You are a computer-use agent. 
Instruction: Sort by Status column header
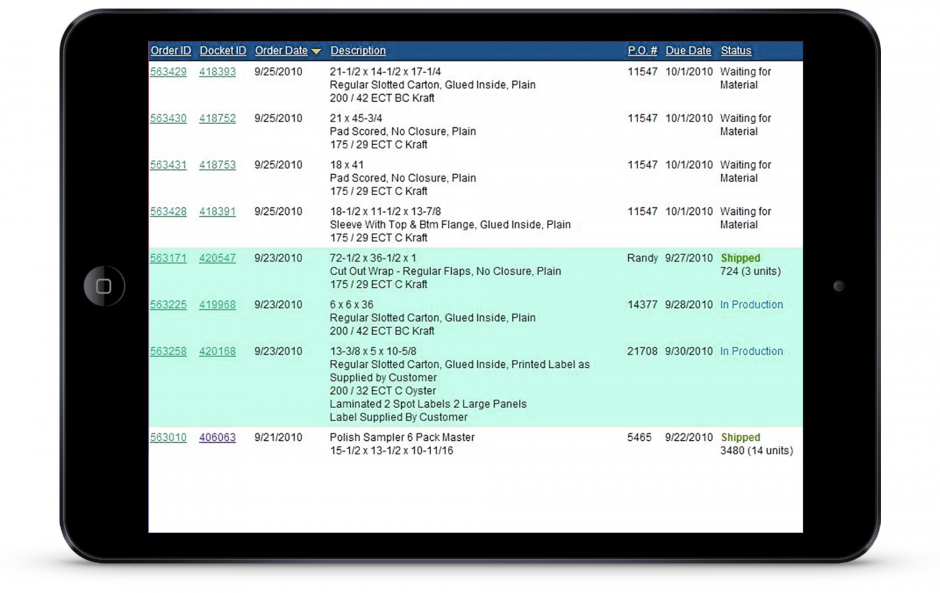[x=736, y=51]
